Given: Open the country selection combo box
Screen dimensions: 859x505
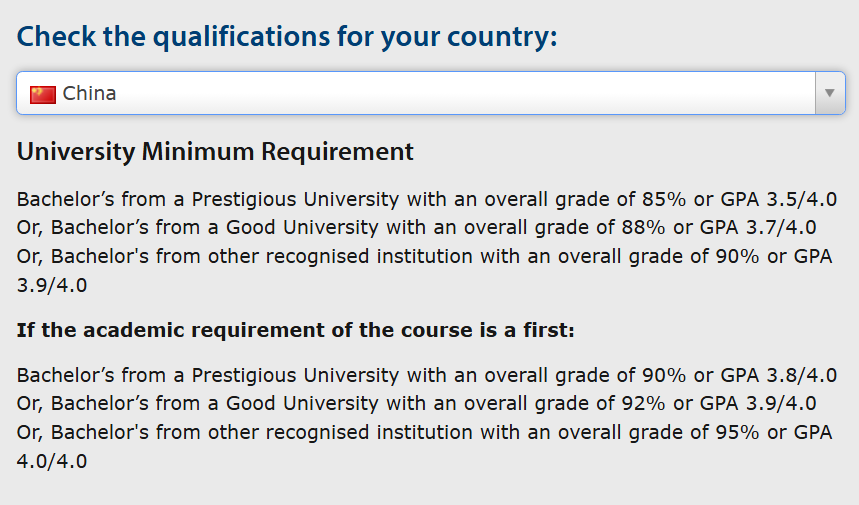Looking at the screenshot, I should coord(431,93).
